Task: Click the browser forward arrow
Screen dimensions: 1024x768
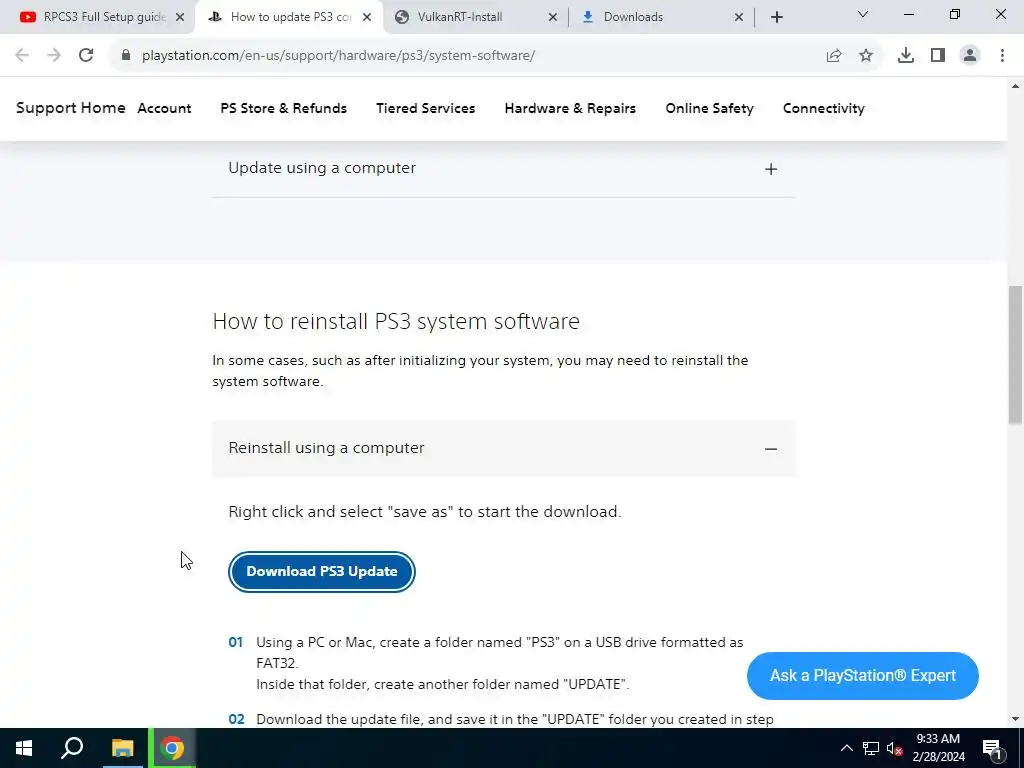Action: click(54, 56)
